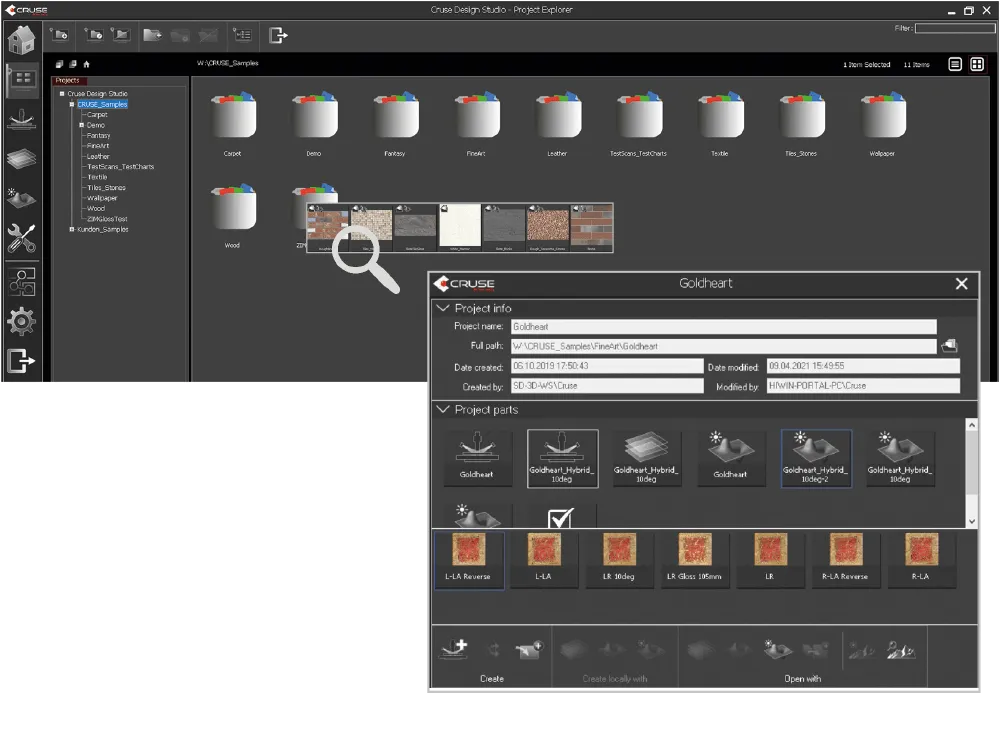Switch to list view layout
Viewport: 1000px width, 750px height.
click(955, 64)
